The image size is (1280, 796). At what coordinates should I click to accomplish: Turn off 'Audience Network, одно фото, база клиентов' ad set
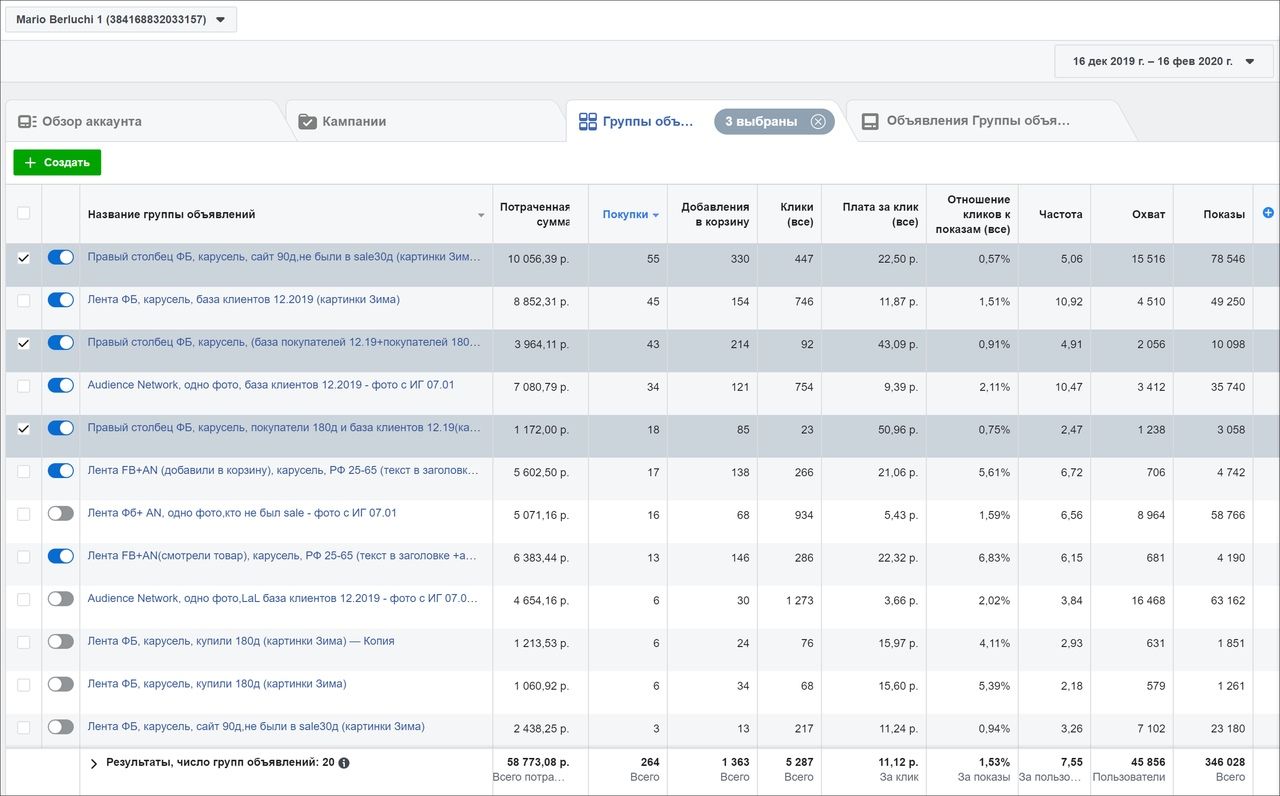coord(61,385)
